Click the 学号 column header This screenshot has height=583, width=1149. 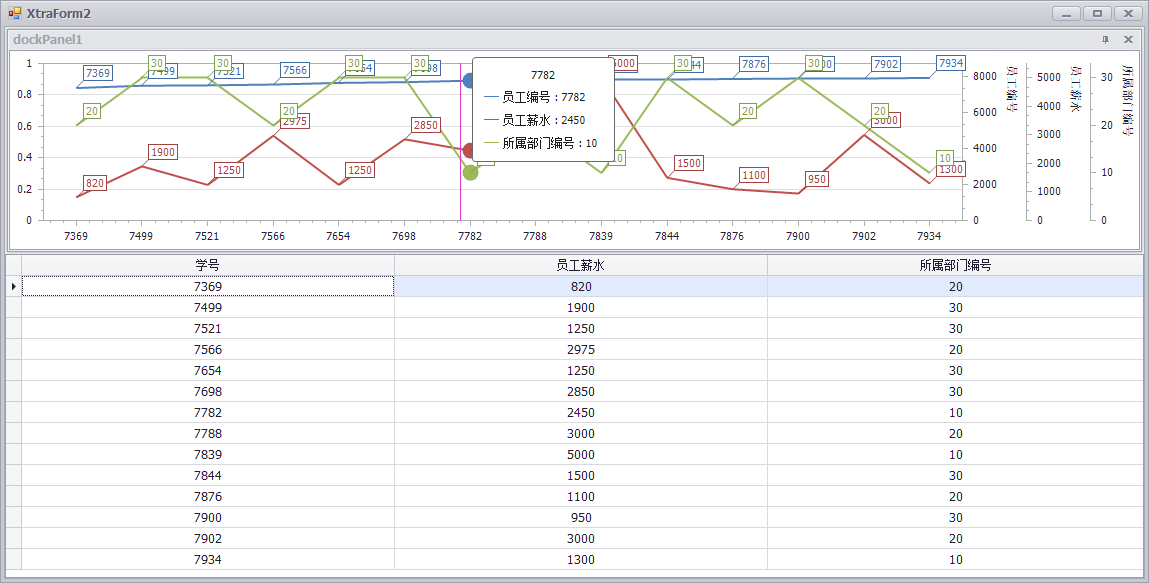[x=208, y=265]
